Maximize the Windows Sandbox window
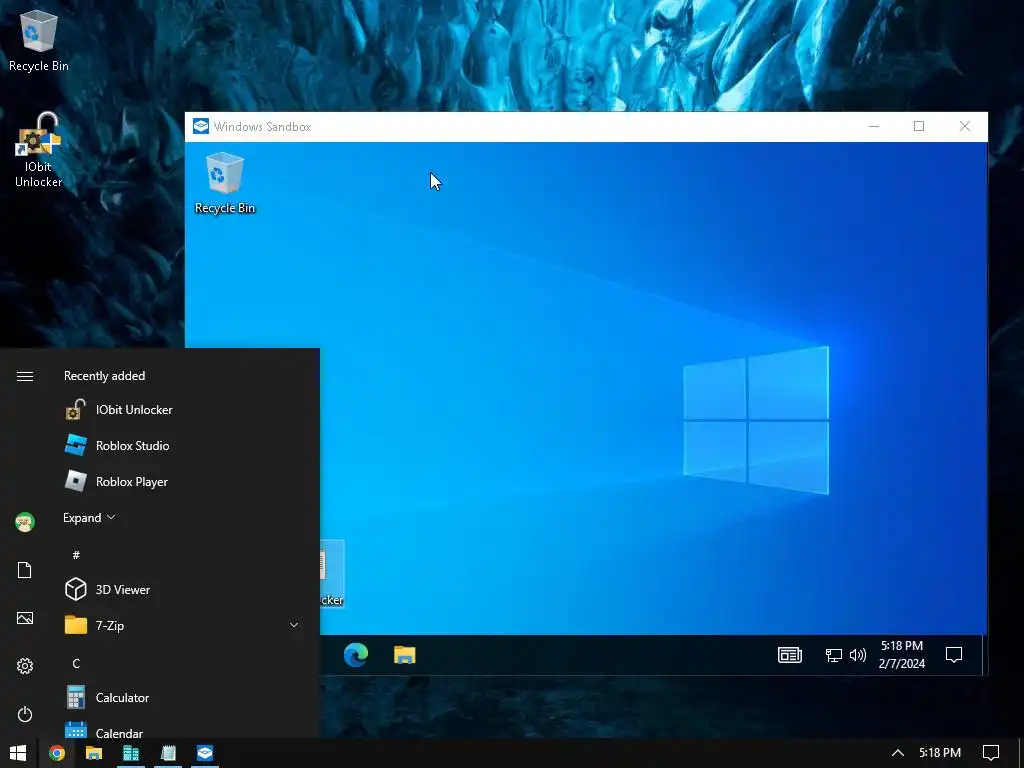The width and height of the screenshot is (1024, 768). [x=919, y=126]
